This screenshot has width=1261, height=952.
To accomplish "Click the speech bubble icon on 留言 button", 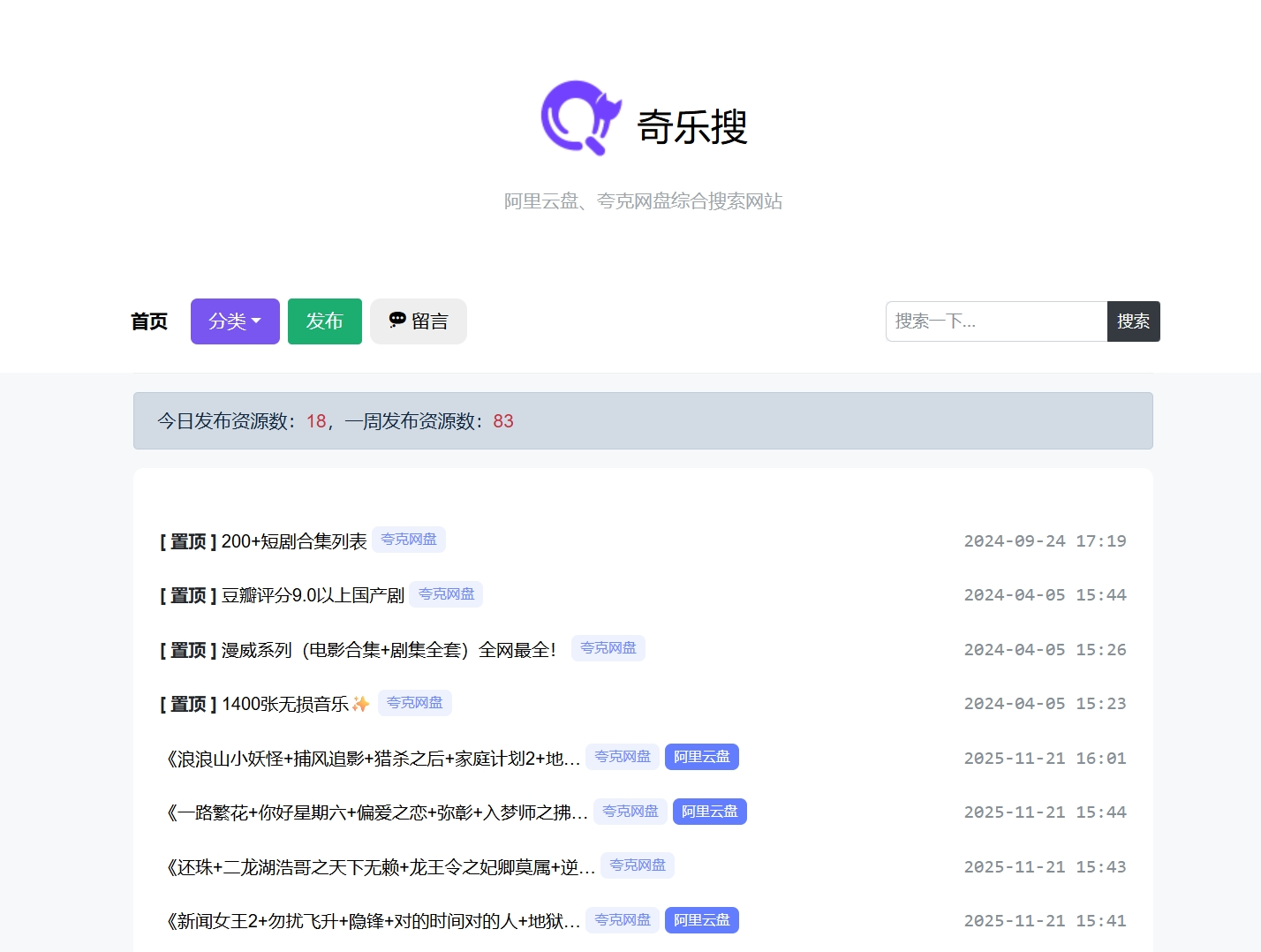I will click(396, 321).
